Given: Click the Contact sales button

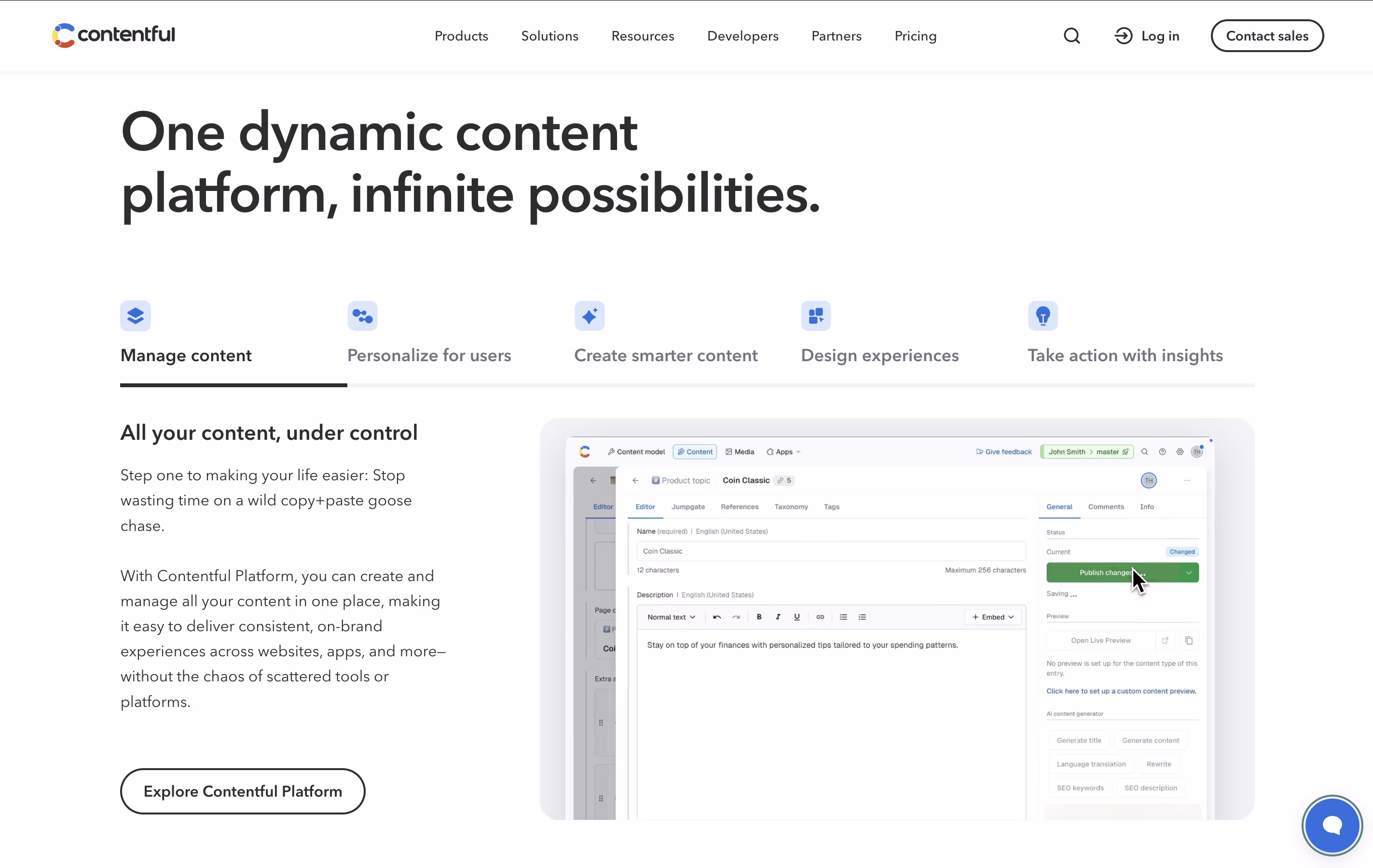Looking at the screenshot, I should [x=1267, y=36].
